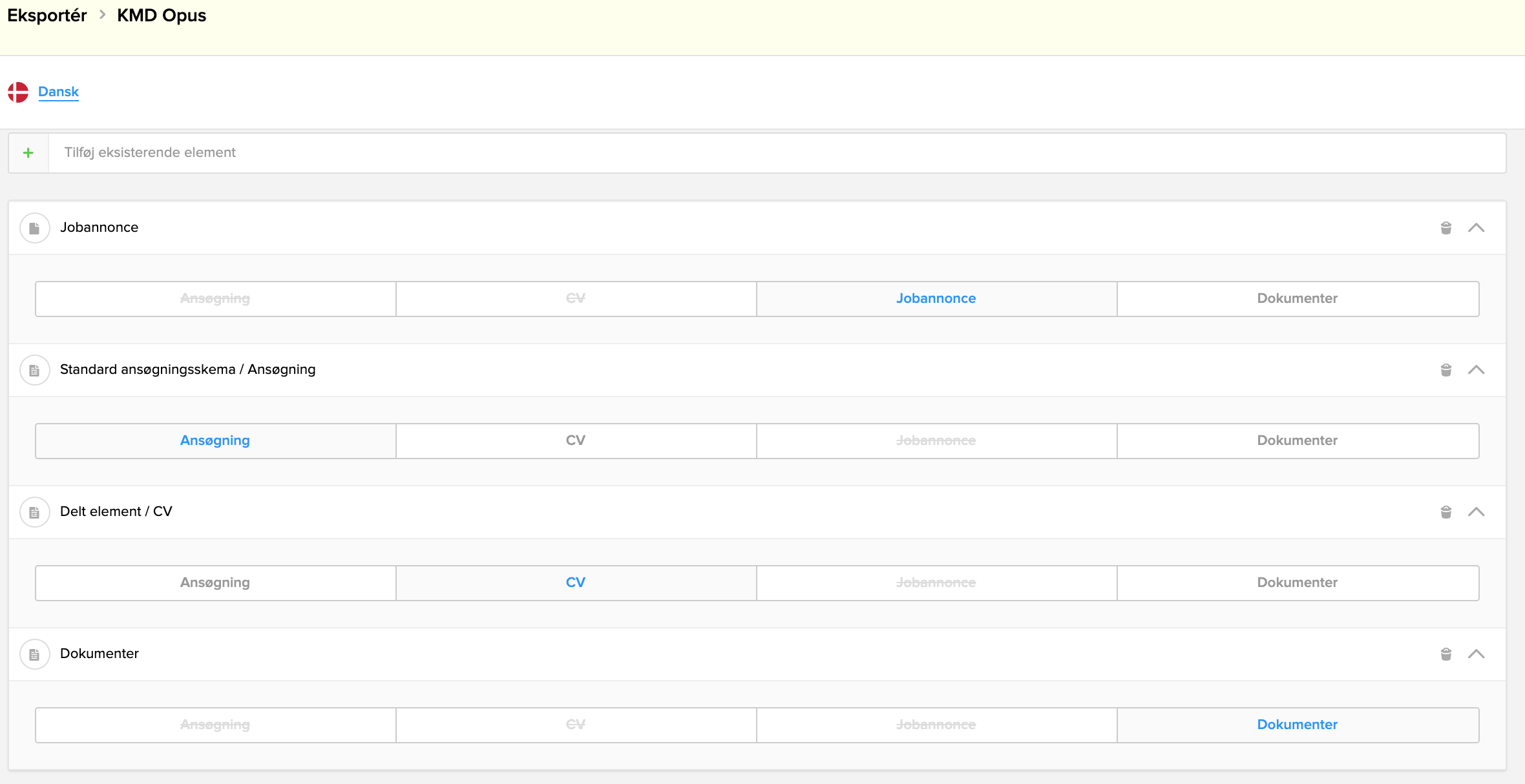The height and width of the screenshot is (784, 1525).
Task: Go to Eksportér breadcrumb
Action: pos(47,15)
